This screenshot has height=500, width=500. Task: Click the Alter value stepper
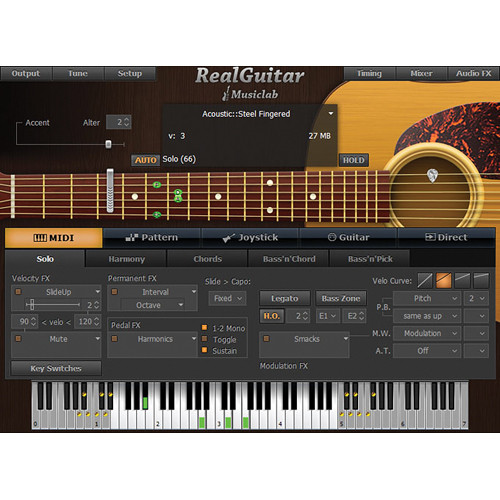point(119,122)
